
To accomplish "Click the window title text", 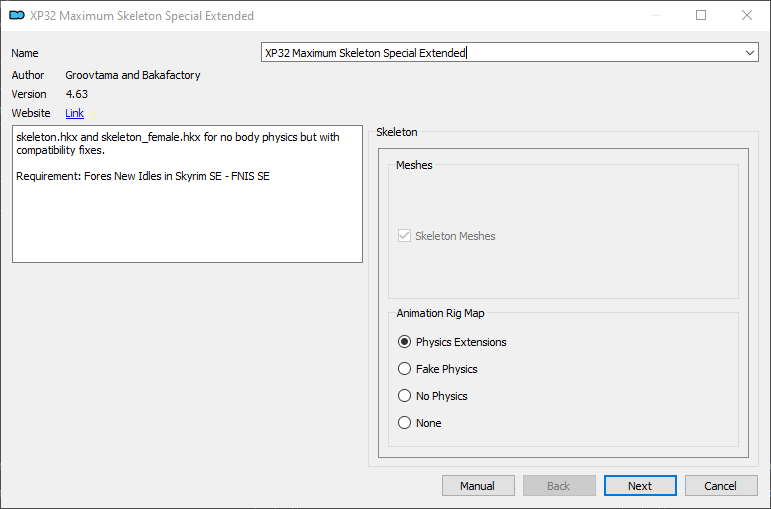I will pos(142,16).
